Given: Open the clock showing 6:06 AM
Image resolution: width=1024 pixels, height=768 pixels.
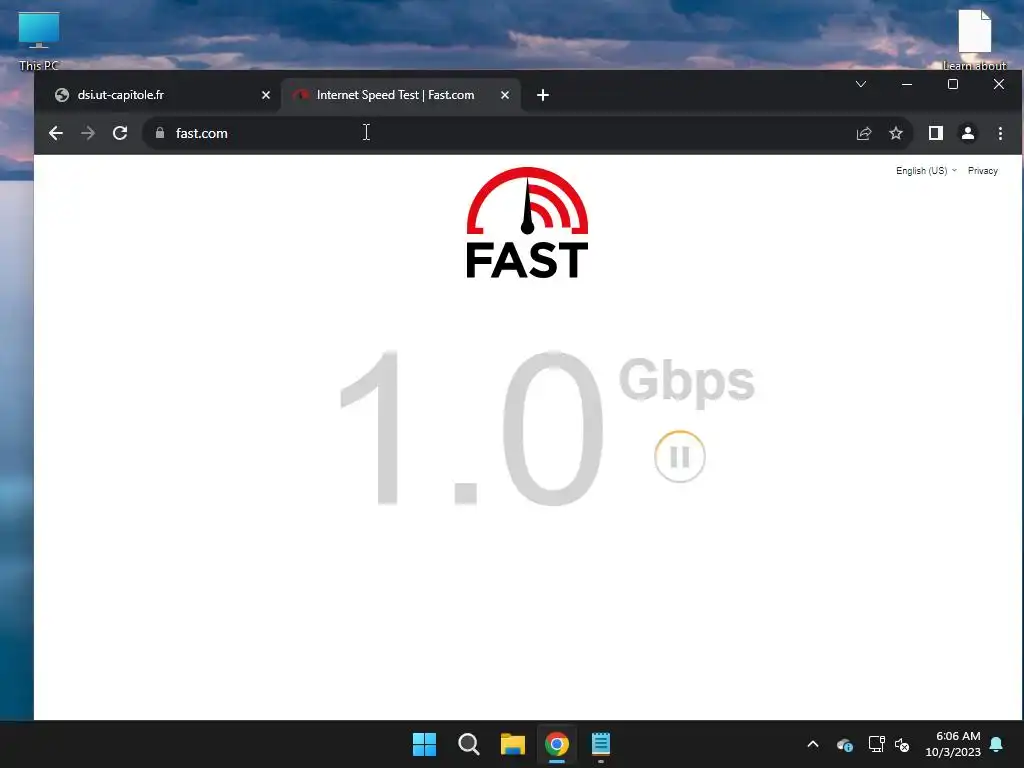Looking at the screenshot, I should coord(953,744).
